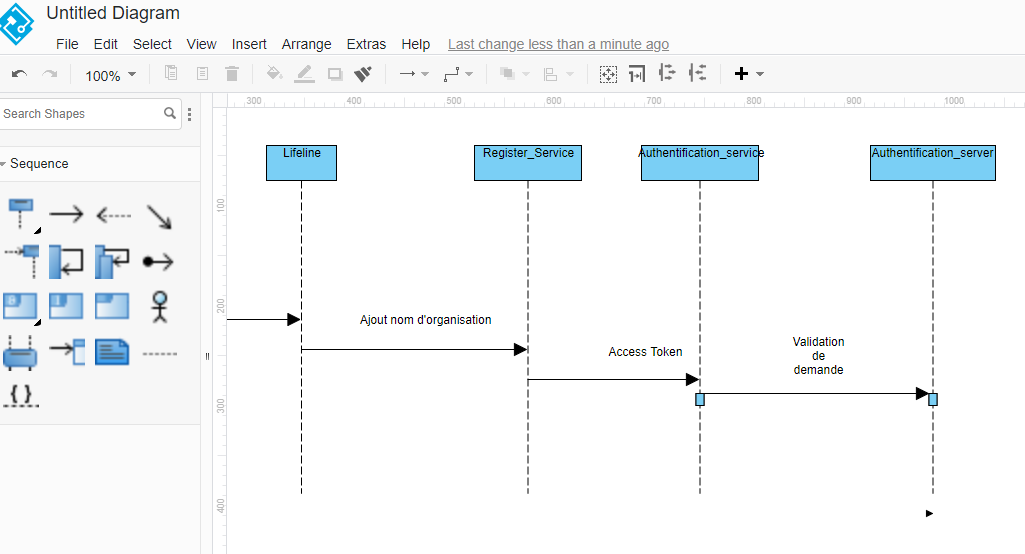Open the connection arrow style dropdown
This screenshot has width=1025, height=554.
(413, 74)
